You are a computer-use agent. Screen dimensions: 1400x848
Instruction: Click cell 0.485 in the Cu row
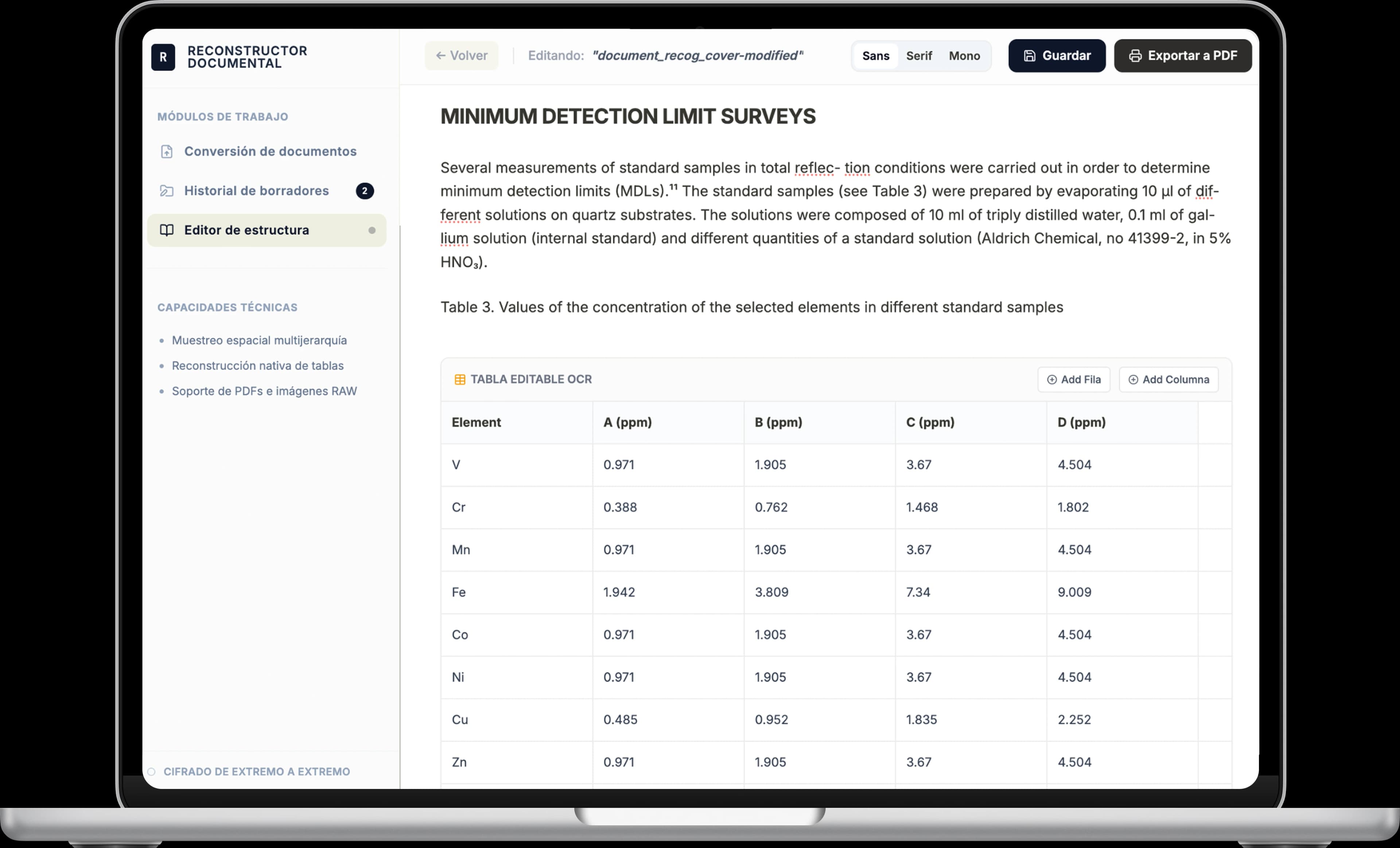(x=668, y=720)
